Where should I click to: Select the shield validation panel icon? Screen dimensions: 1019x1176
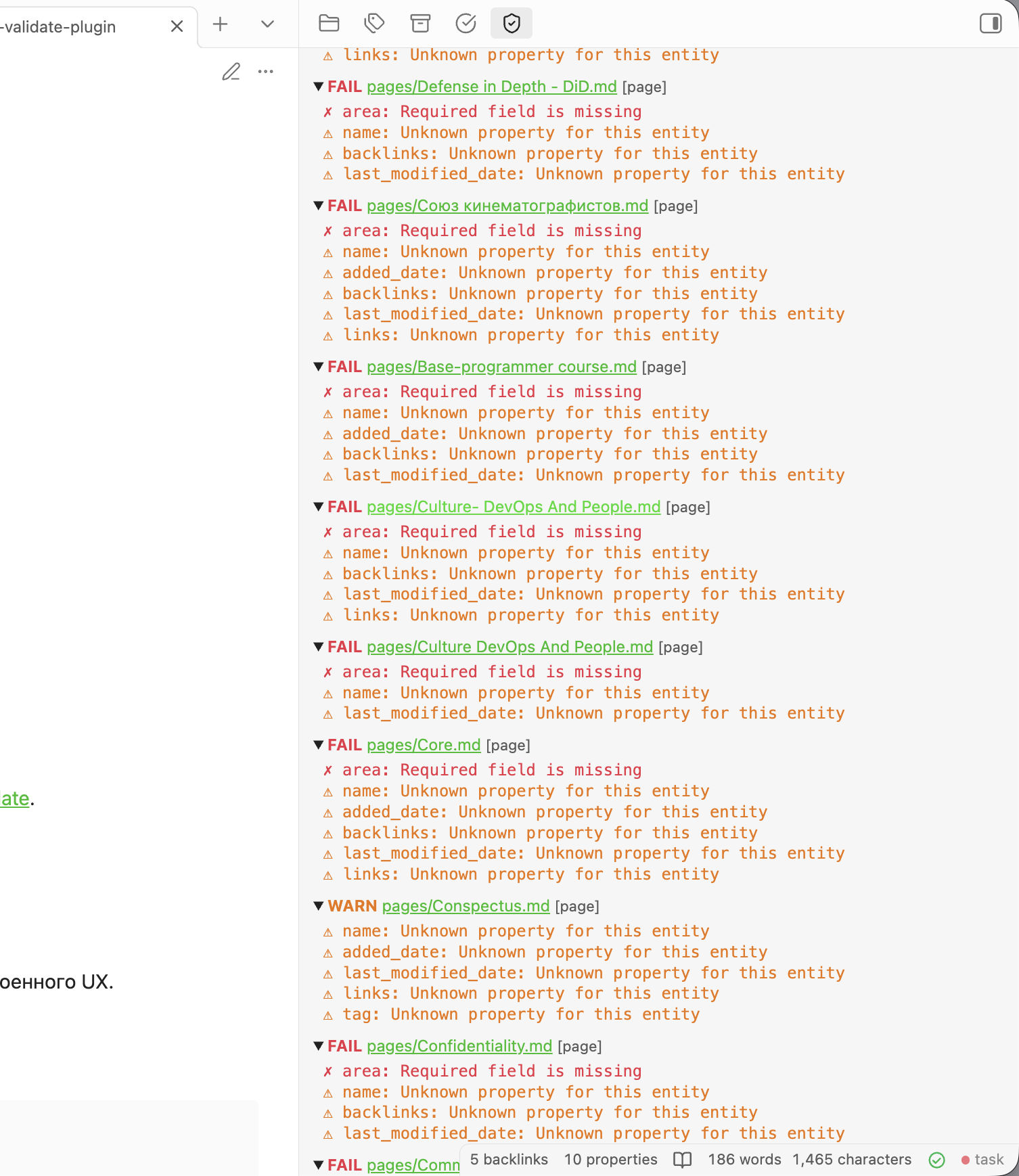[x=512, y=24]
